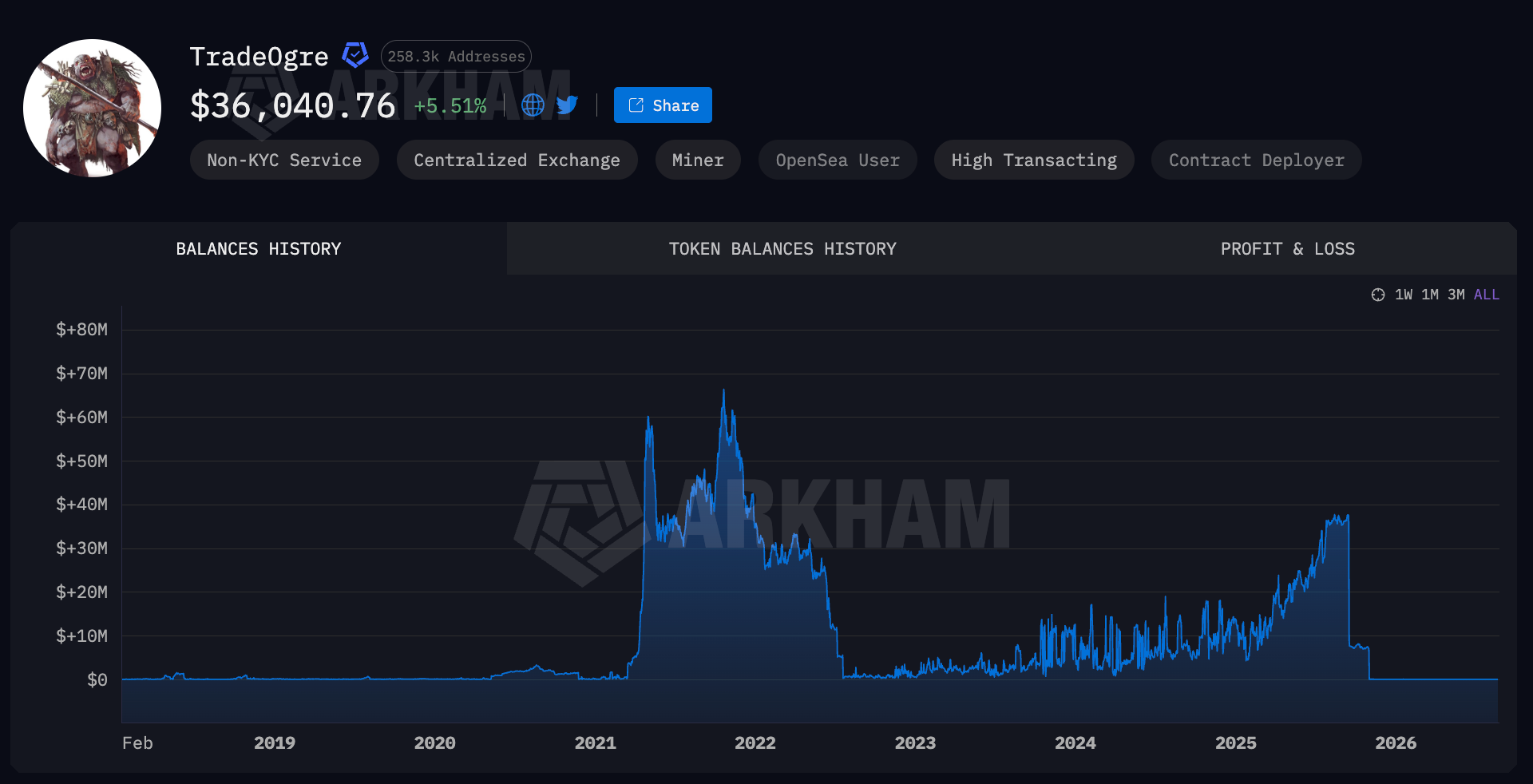Click the $+50M axis label
The image size is (1533, 784).
point(81,461)
